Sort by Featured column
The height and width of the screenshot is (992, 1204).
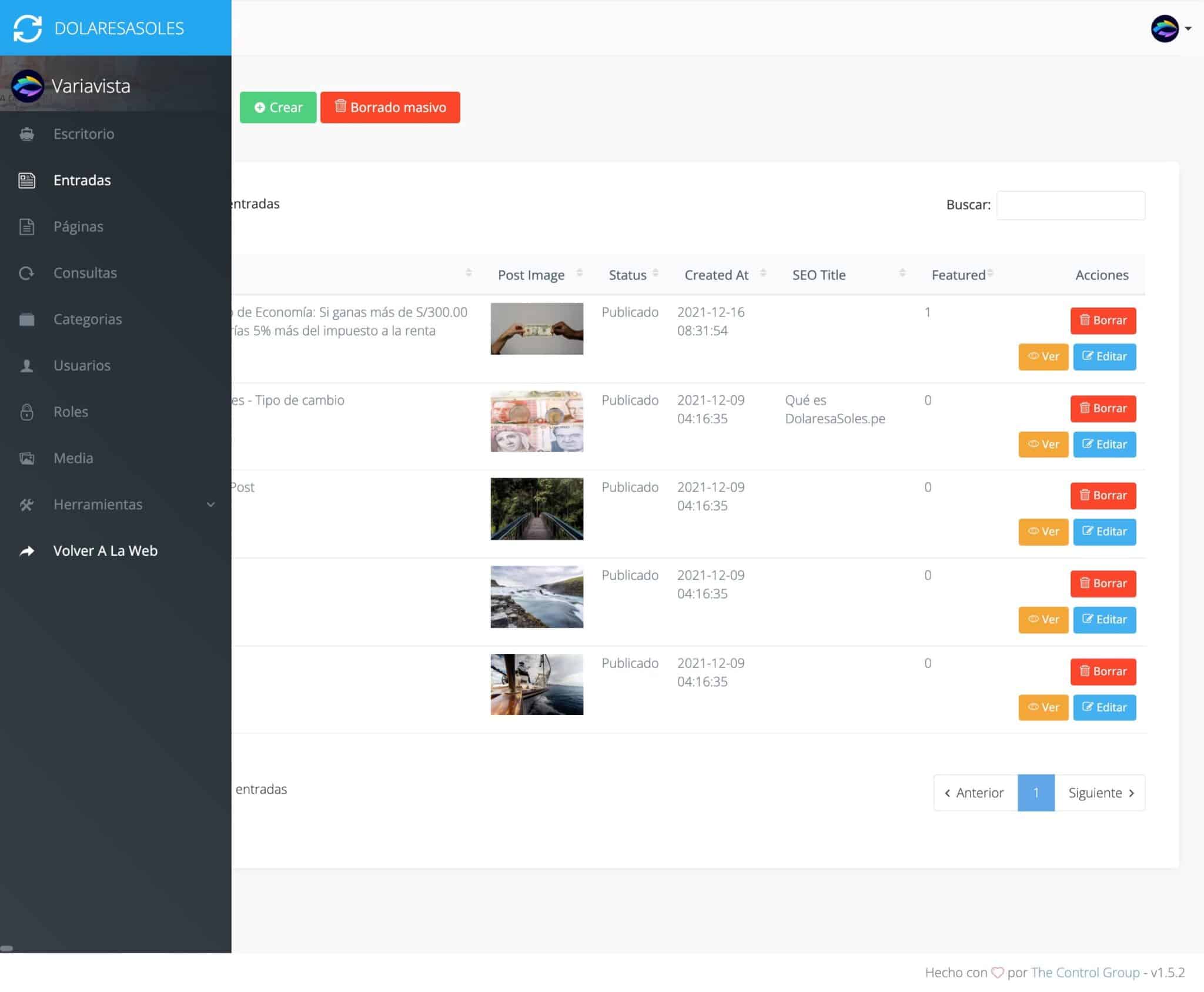(990, 273)
